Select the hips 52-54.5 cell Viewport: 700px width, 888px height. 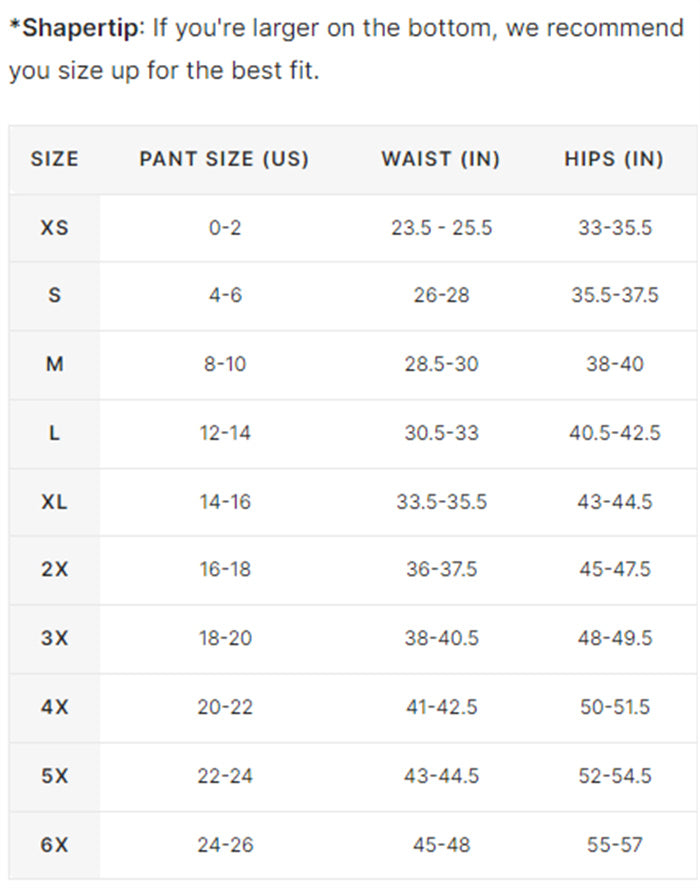[x=614, y=776]
